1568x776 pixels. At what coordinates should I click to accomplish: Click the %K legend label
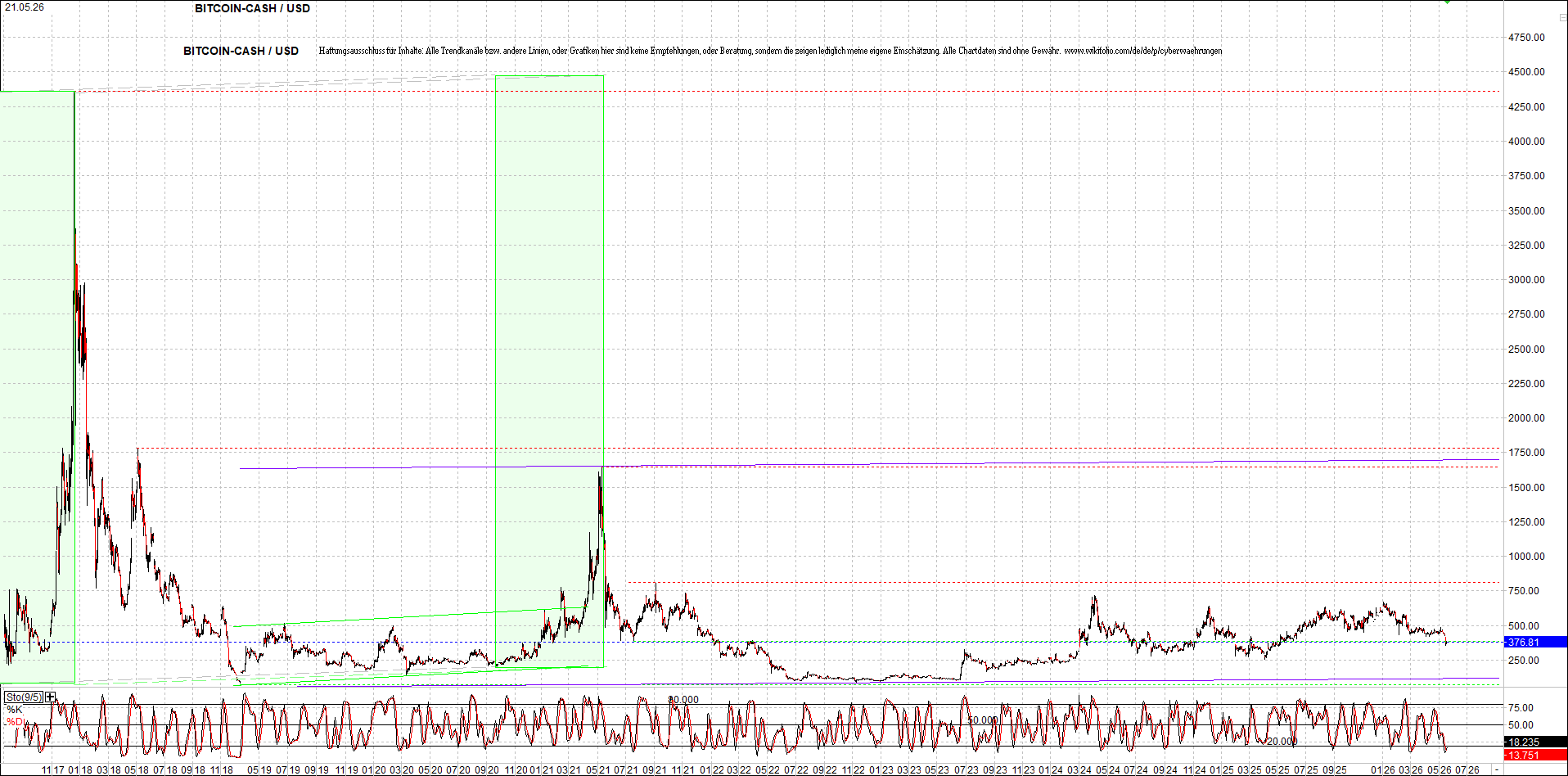15,710
